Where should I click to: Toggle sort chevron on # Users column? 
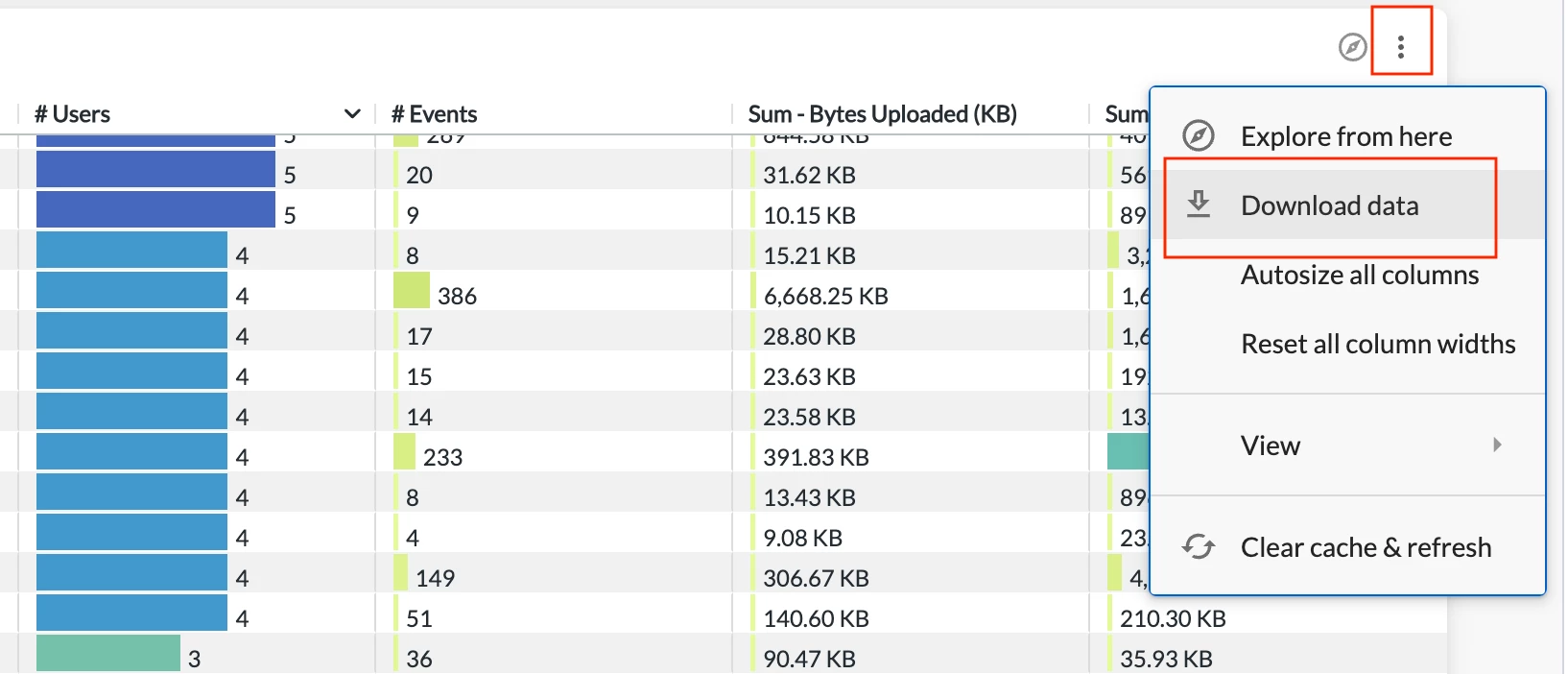[x=352, y=114]
